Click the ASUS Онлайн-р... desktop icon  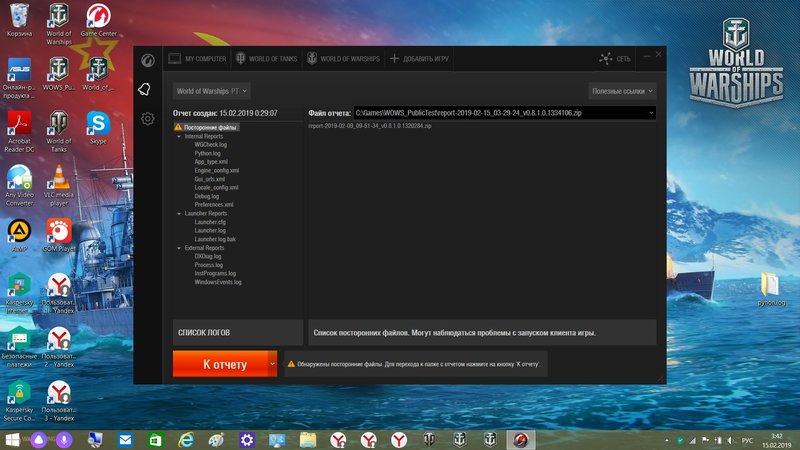(x=19, y=78)
